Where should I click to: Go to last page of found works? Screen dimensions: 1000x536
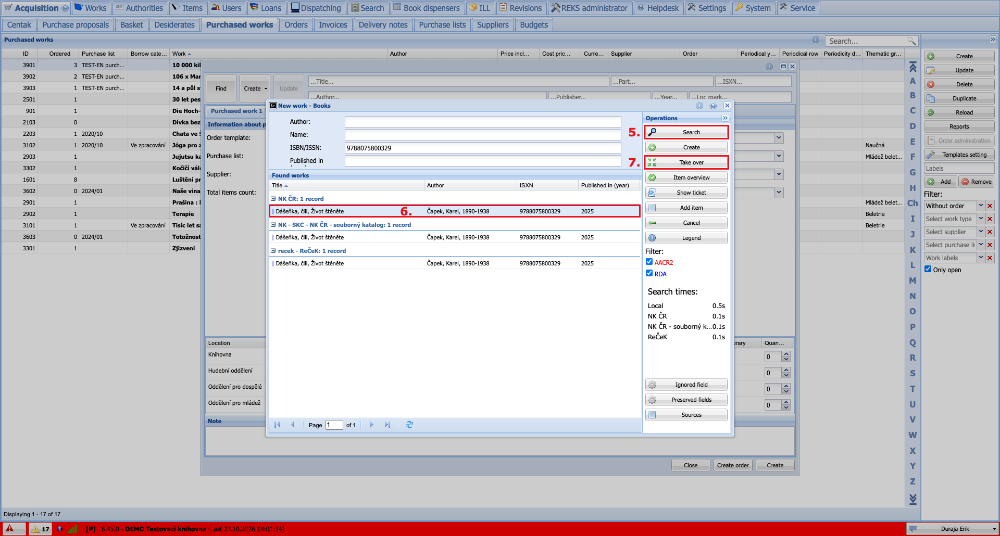coord(387,424)
